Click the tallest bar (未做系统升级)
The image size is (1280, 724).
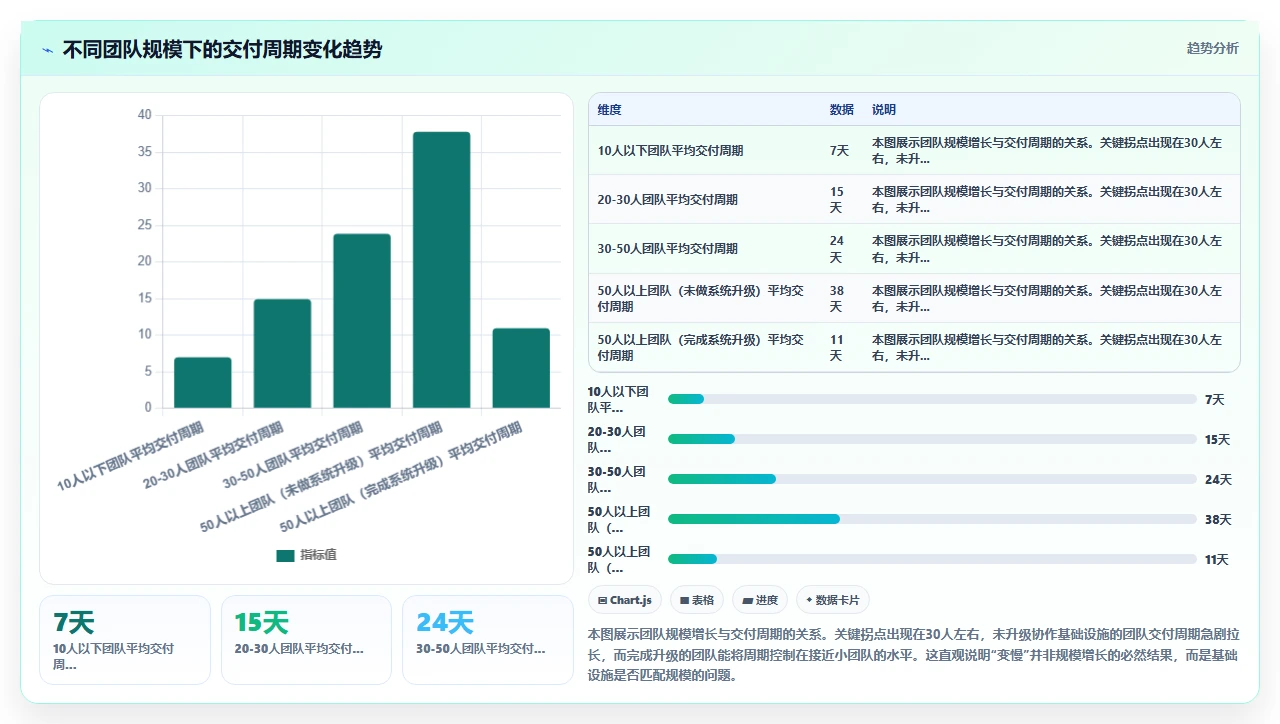point(441,270)
